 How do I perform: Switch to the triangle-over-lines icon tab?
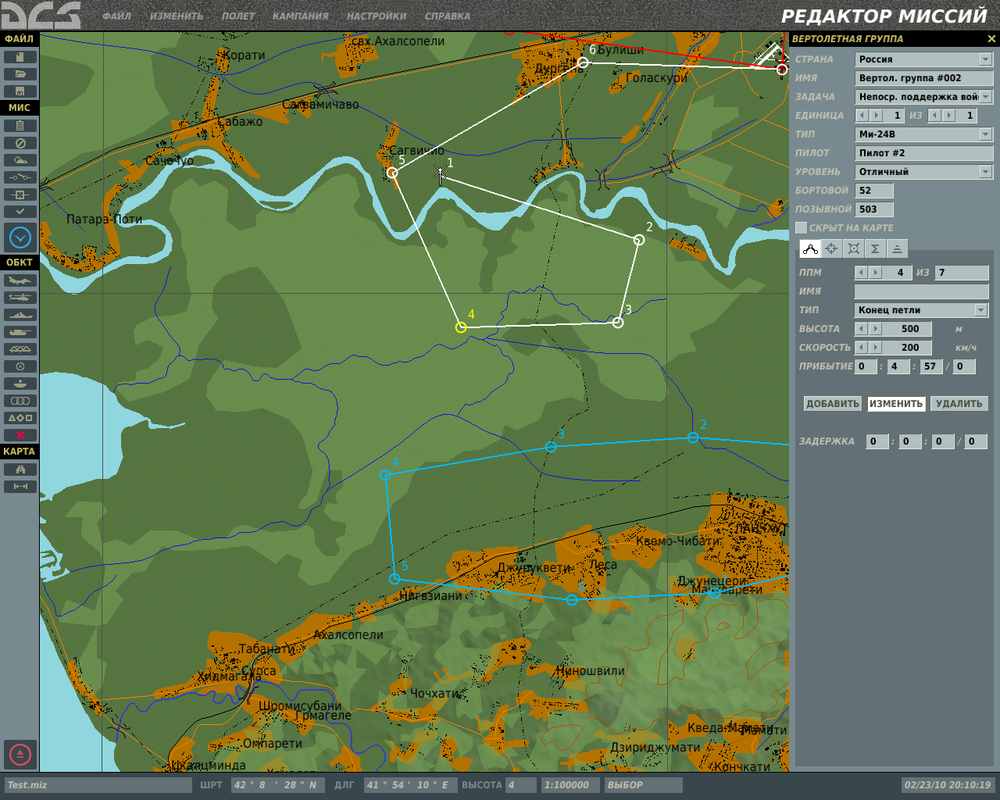point(897,249)
